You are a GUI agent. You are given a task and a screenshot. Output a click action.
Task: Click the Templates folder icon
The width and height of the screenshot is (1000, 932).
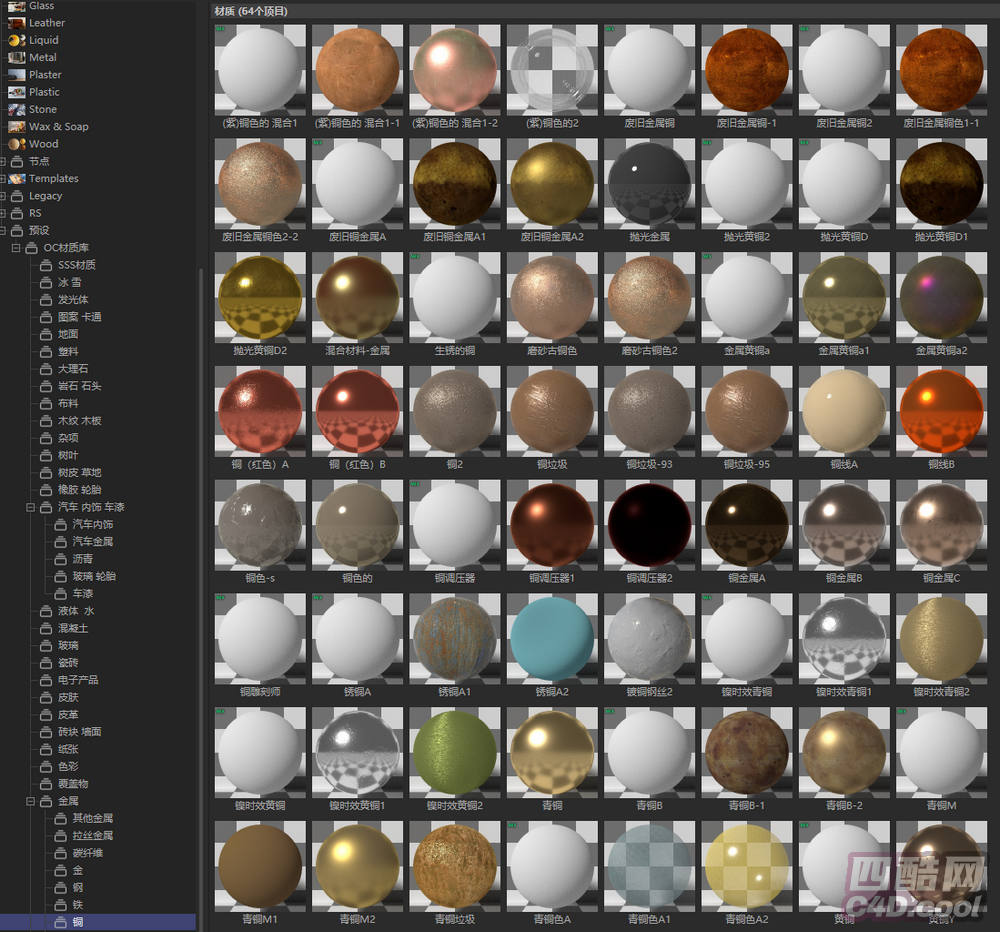click(16, 179)
